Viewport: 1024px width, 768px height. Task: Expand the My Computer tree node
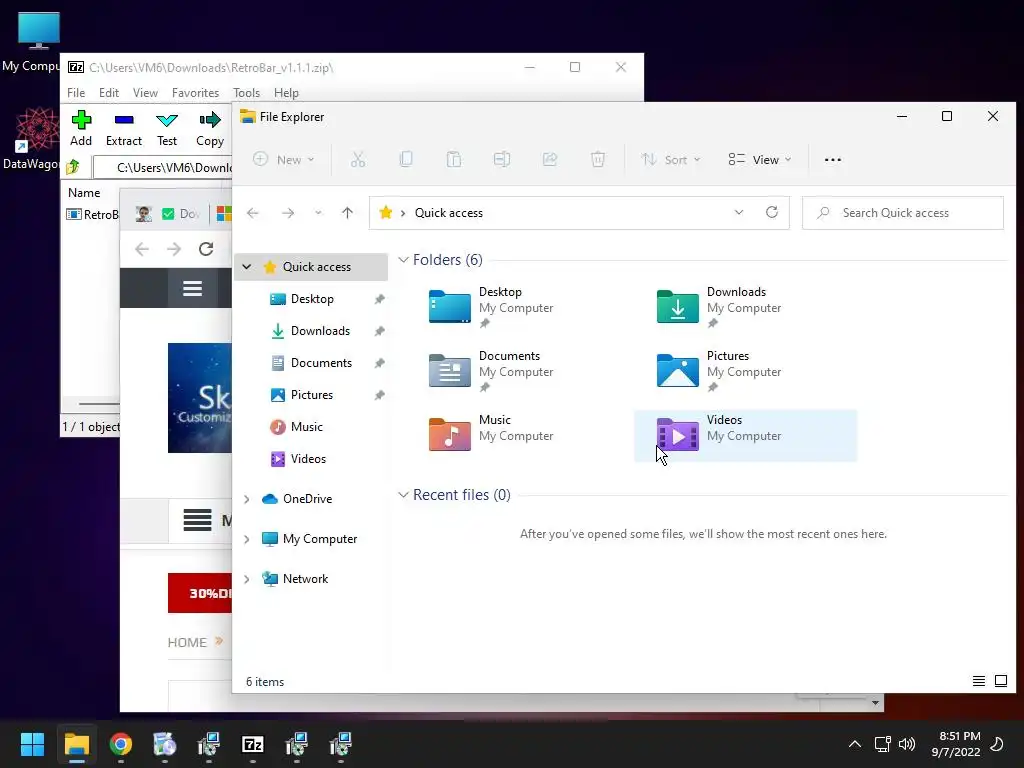247,539
